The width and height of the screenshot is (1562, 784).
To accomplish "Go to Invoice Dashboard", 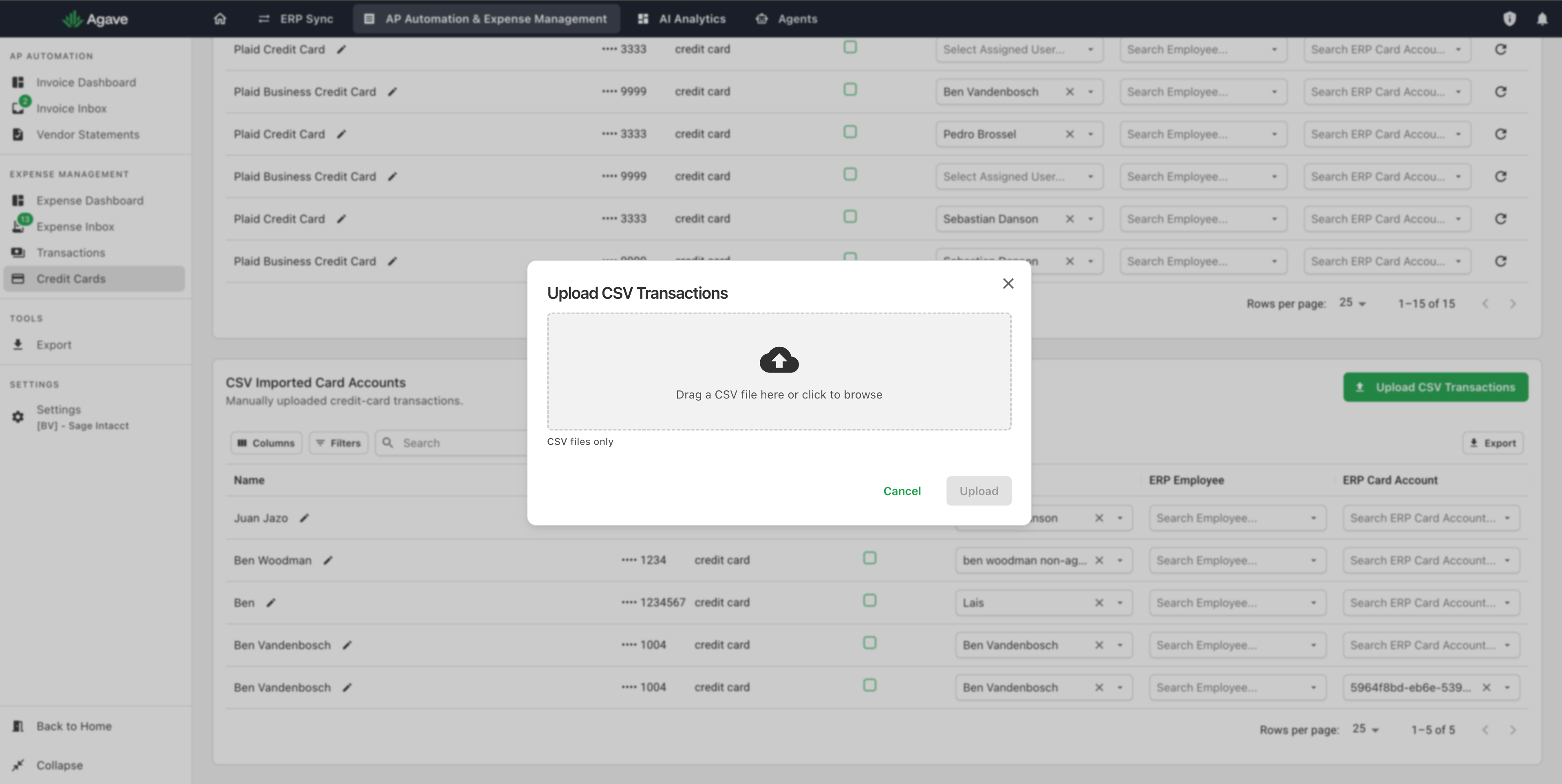I will pos(86,82).
